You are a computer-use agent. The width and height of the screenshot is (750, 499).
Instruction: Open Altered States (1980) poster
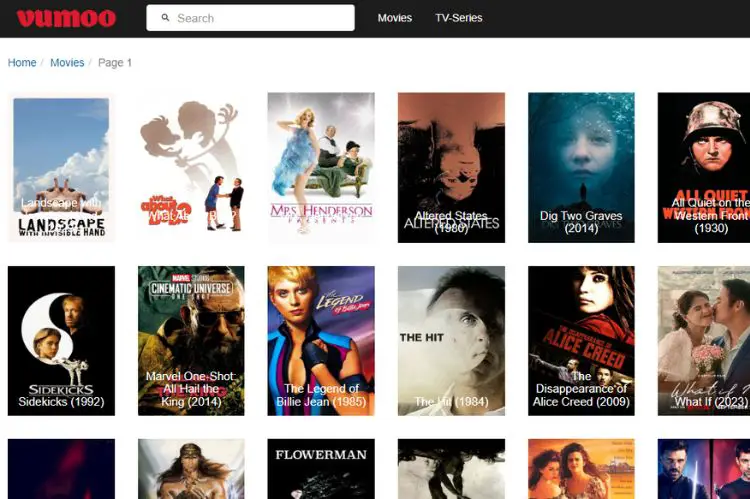click(x=451, y=167)
